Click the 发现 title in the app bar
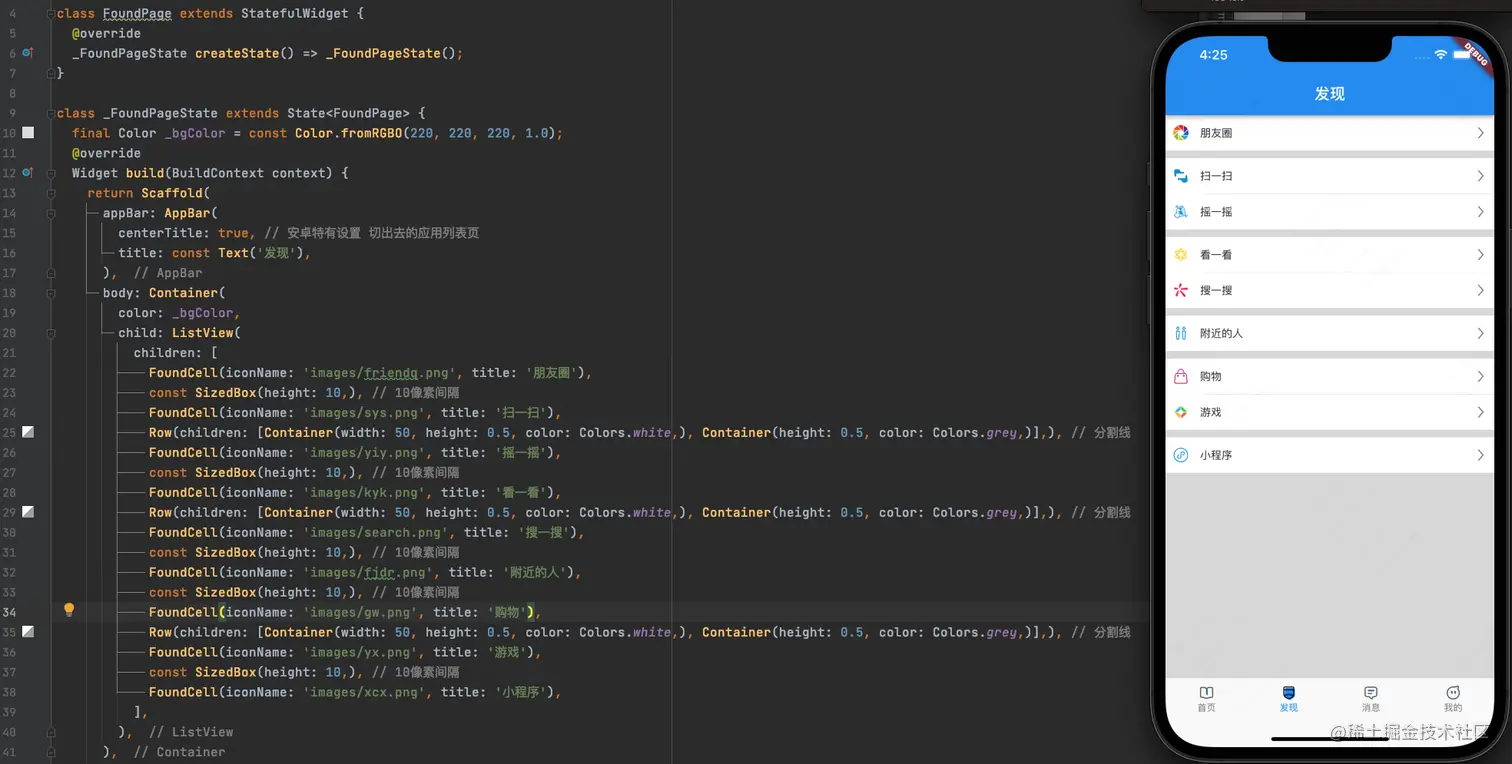The height and width of the screenshot is (764, 1512). coord(1330,93)
